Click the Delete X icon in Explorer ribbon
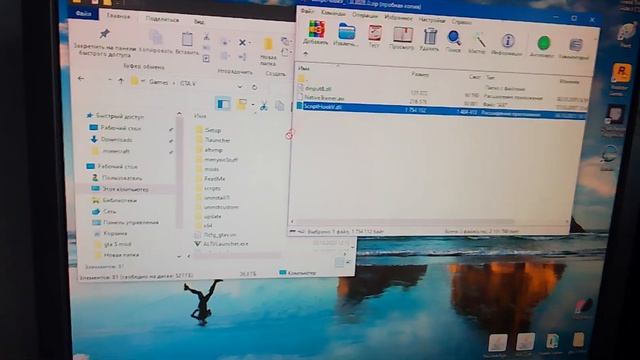The width and height of the screenshot is (640, 360). tap(242, 42)
